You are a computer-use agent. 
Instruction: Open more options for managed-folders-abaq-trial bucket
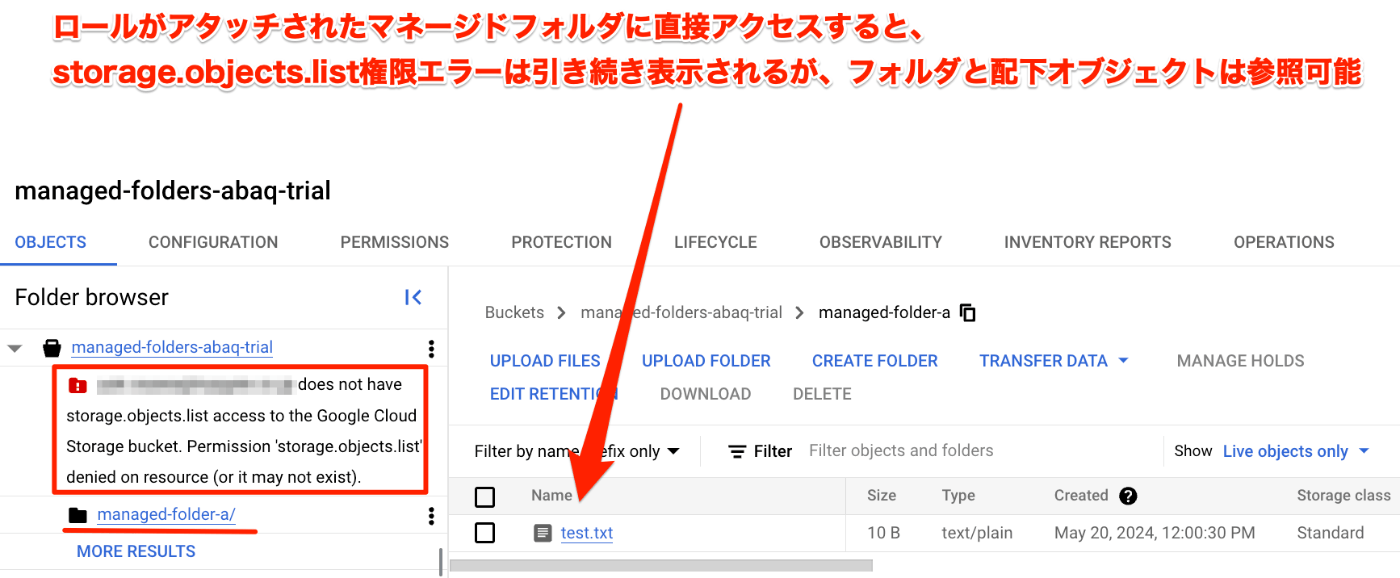(x=431, y=348)
